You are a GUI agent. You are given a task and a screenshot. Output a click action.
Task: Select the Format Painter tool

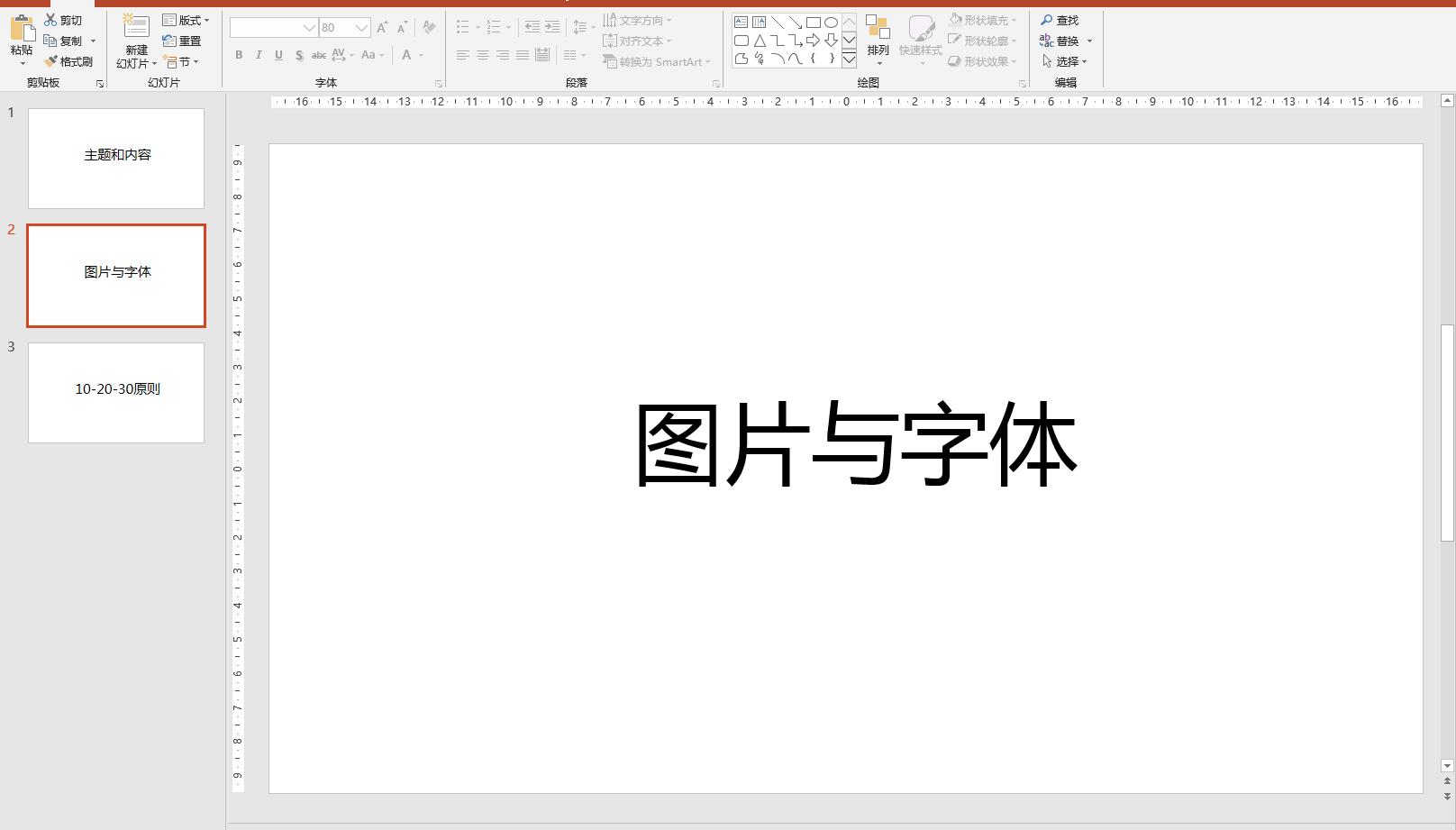coord(69,61)
